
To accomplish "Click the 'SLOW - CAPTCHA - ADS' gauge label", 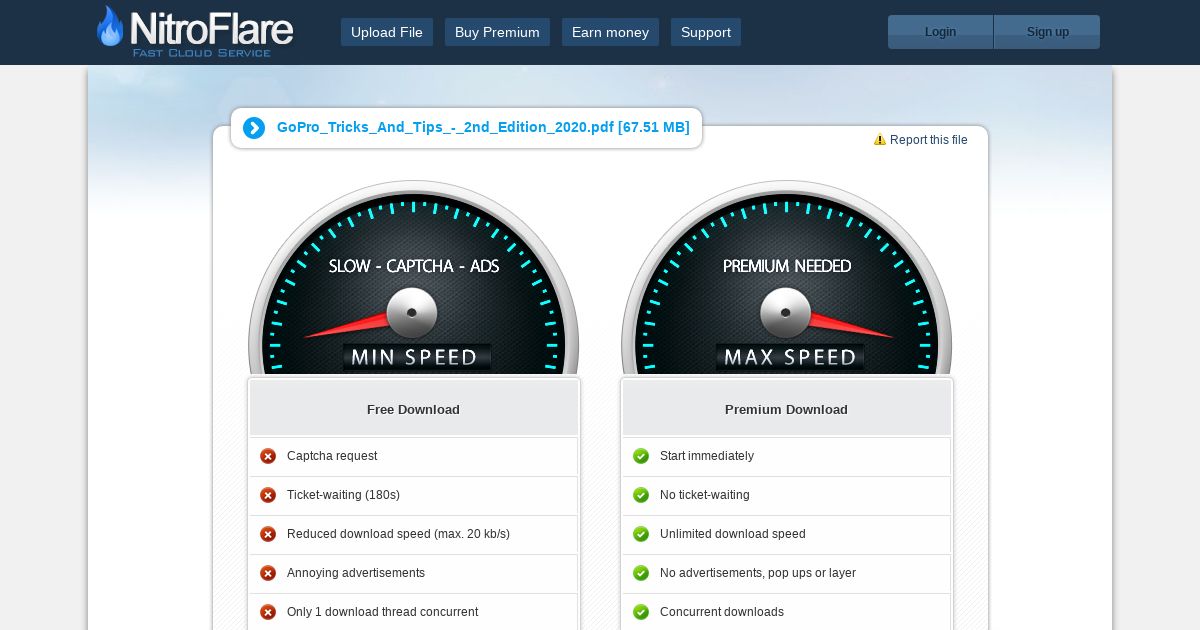I will click(x=414, y=266).
